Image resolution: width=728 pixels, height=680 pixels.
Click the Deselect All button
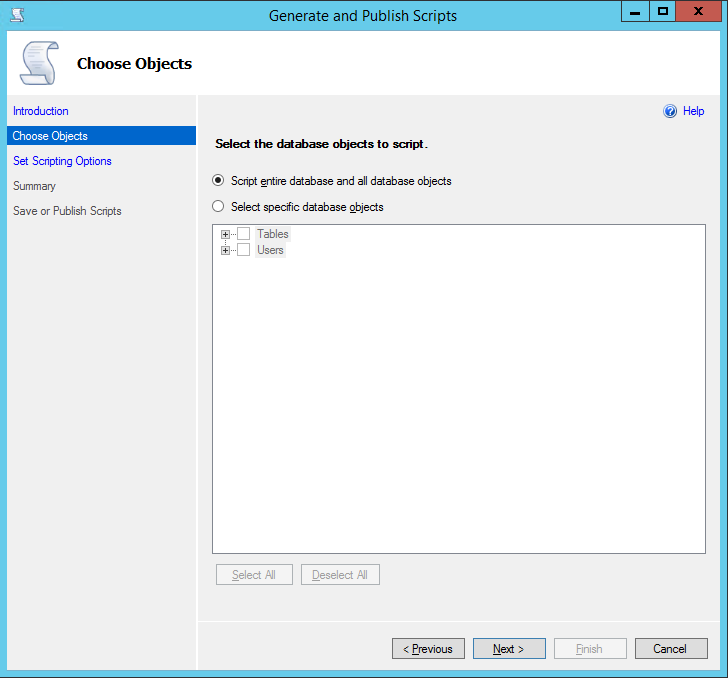coord(340,575)
